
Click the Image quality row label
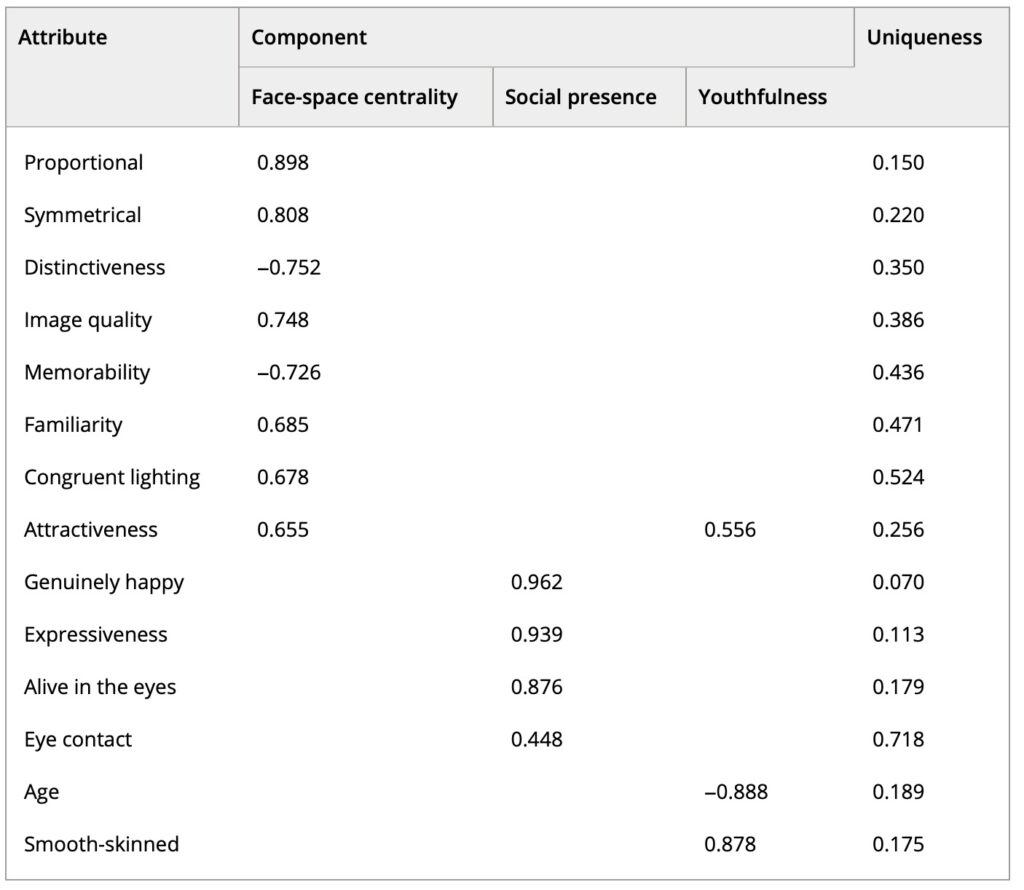click(x=88, y=320)
